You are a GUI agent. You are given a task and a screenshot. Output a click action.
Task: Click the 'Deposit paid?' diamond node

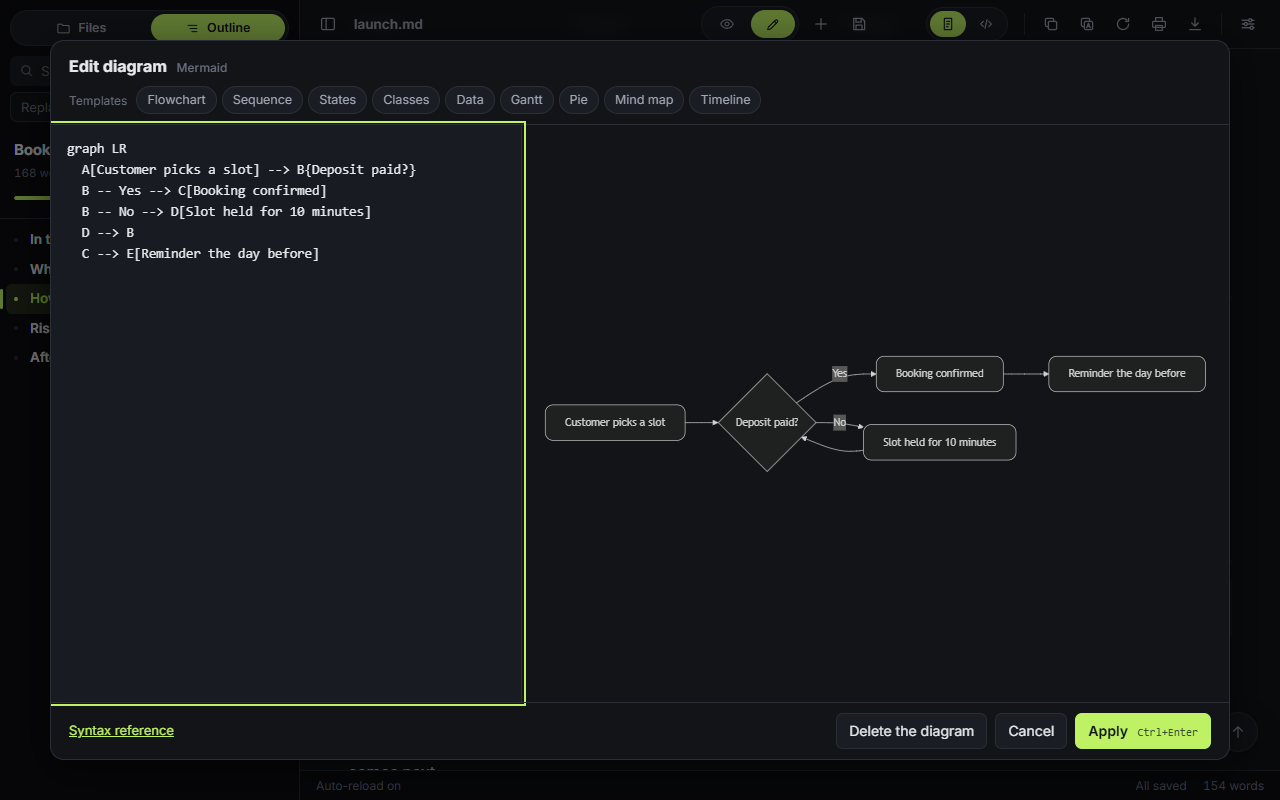(x=767, y=422)
